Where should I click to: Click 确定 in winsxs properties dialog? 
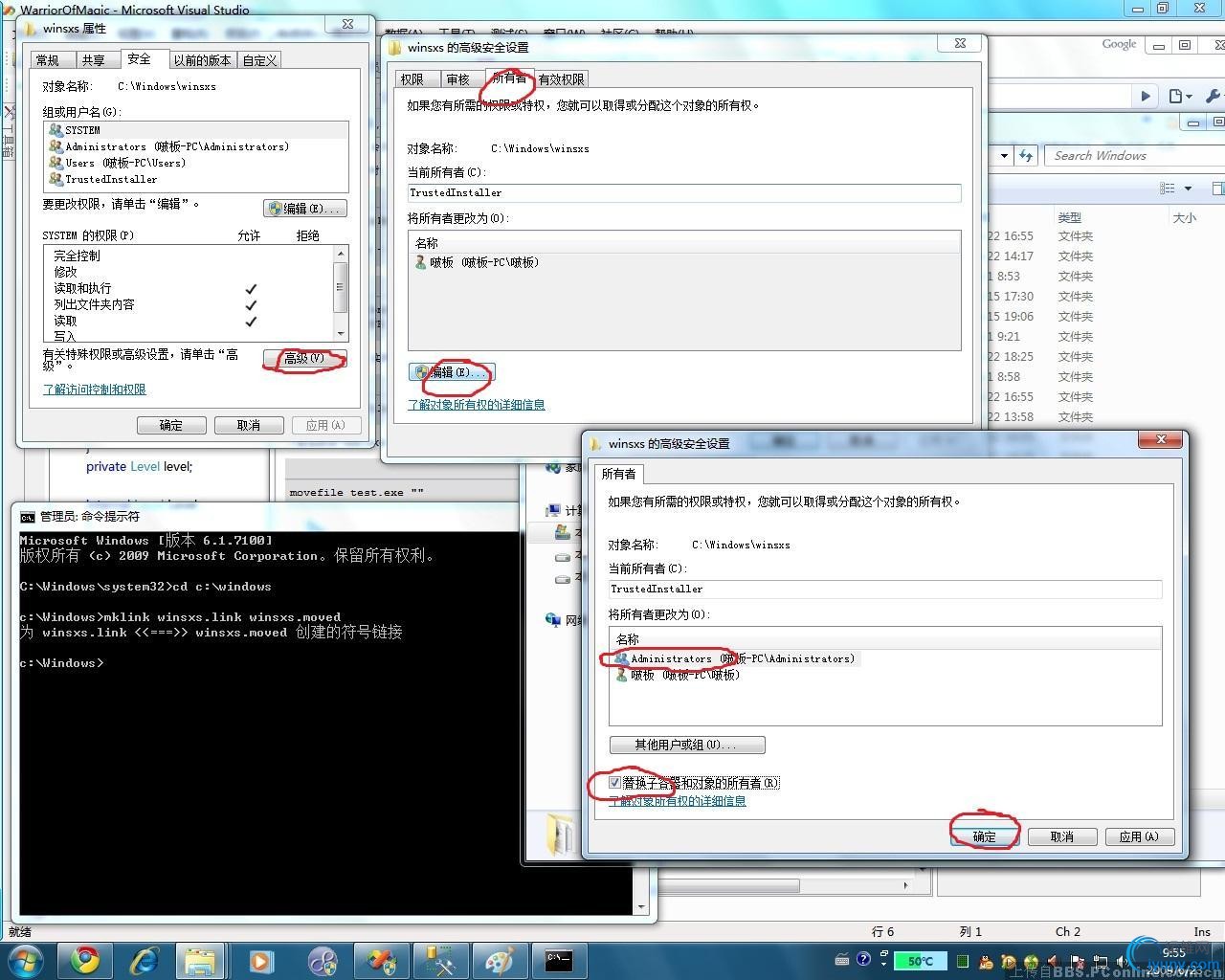click(x=171, y=425)
